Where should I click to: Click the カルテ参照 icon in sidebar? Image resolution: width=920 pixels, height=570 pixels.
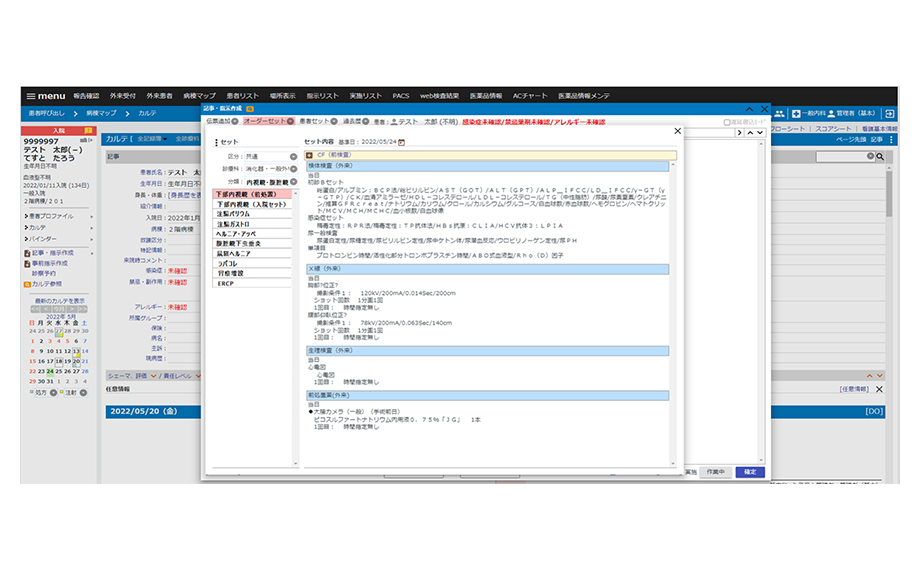click(x=26, y=284)
